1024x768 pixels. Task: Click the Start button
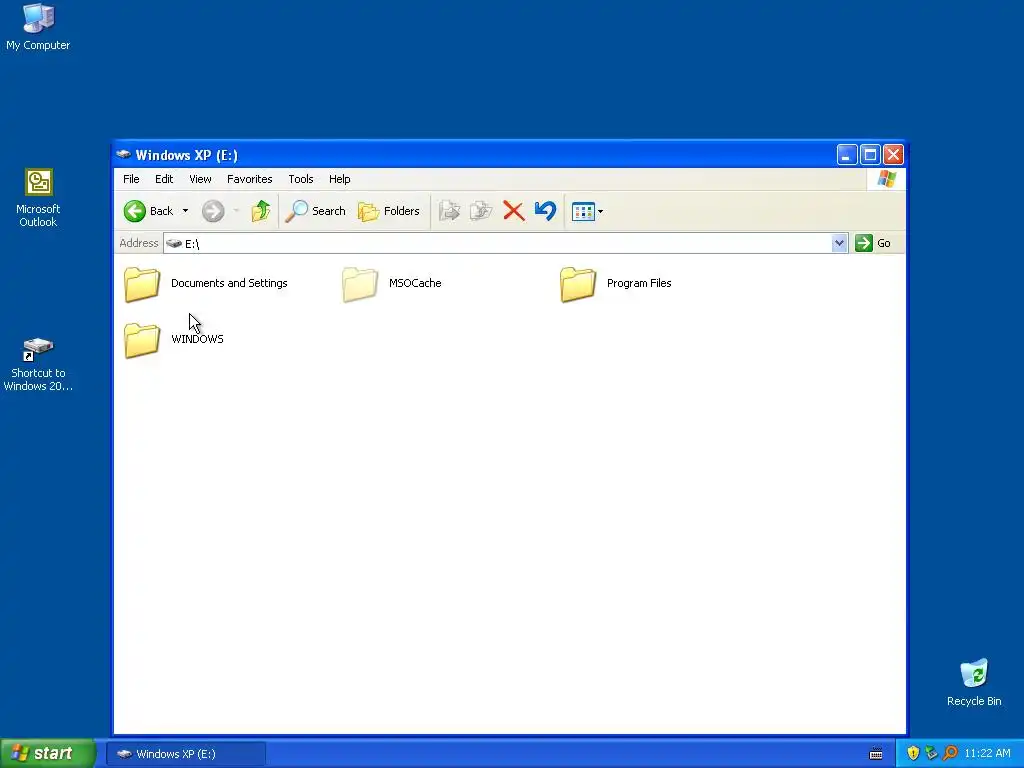[48, 753]
